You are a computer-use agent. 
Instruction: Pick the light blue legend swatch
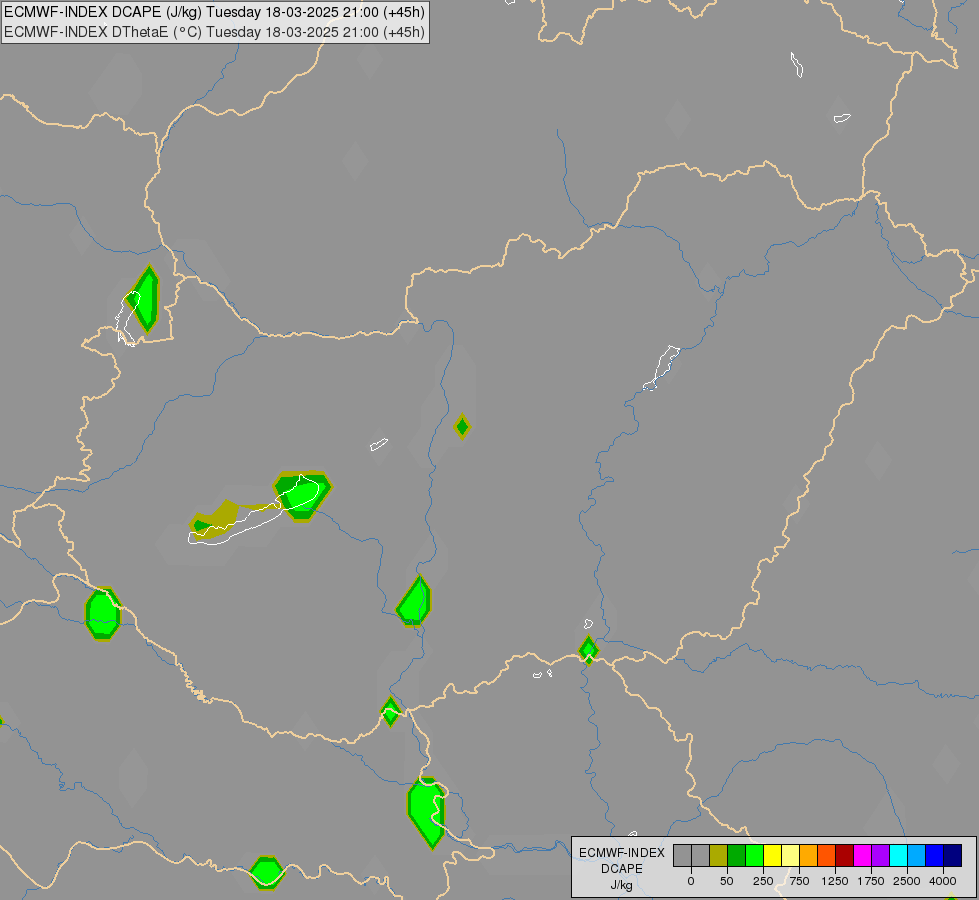click(x=917, y=855)
